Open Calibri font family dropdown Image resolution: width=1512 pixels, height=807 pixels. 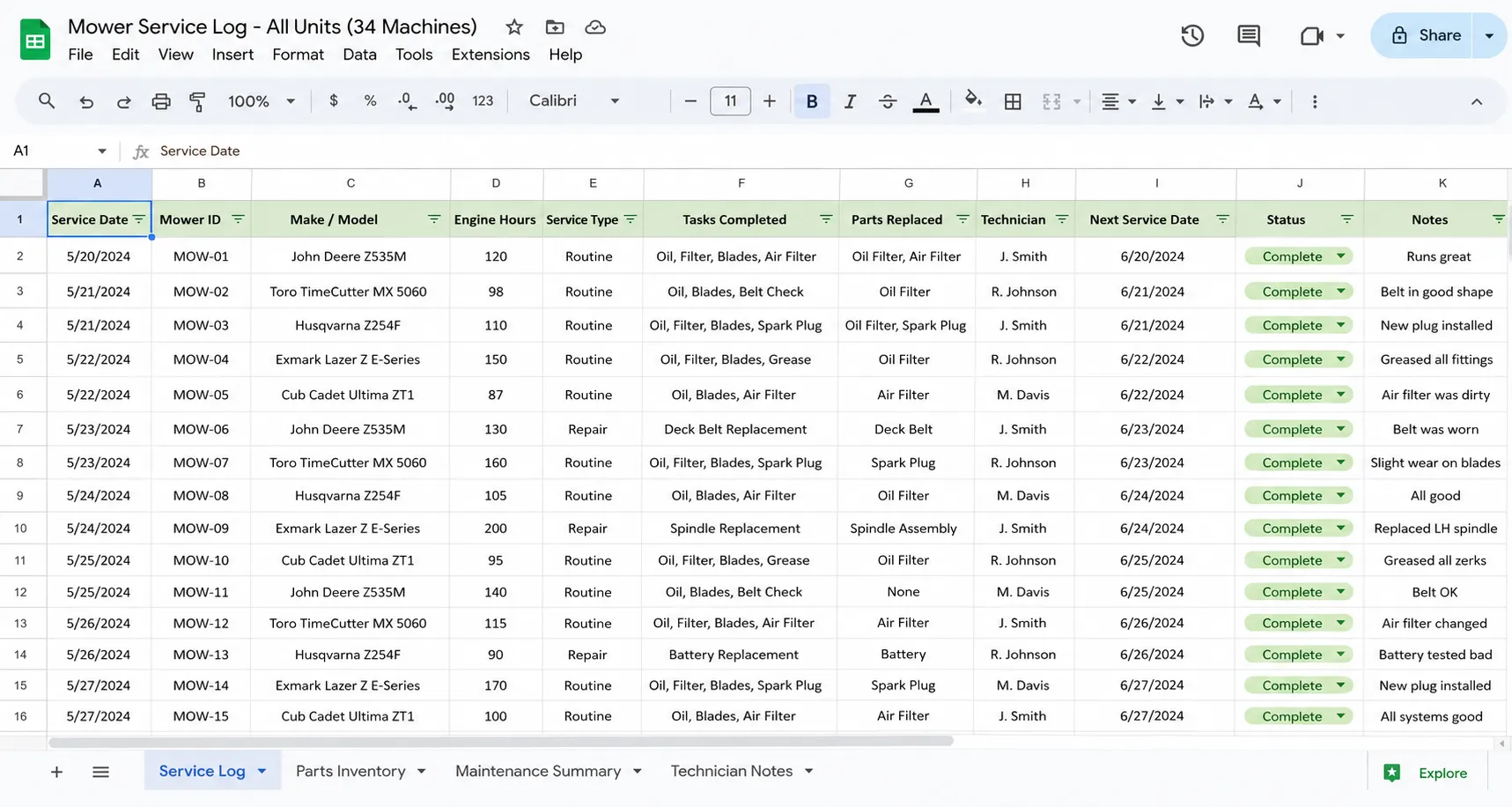[575, 100]
